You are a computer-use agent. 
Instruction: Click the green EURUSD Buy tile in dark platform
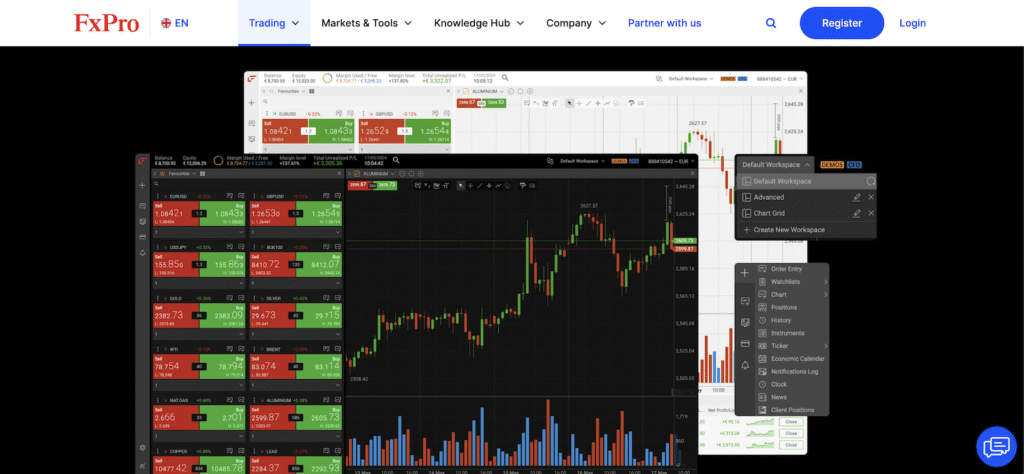[x=222, y=213]
